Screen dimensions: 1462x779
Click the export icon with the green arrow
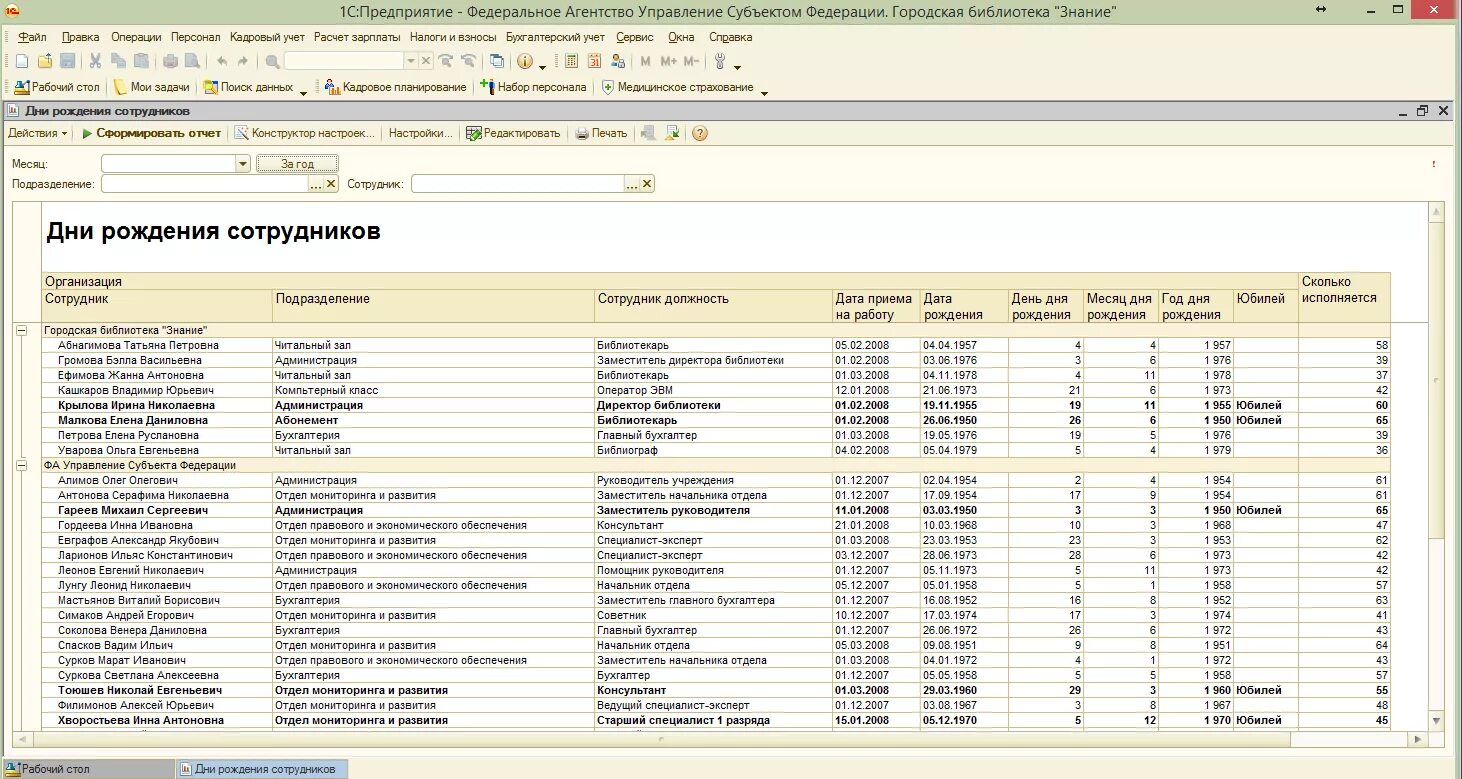coord(673,133)
